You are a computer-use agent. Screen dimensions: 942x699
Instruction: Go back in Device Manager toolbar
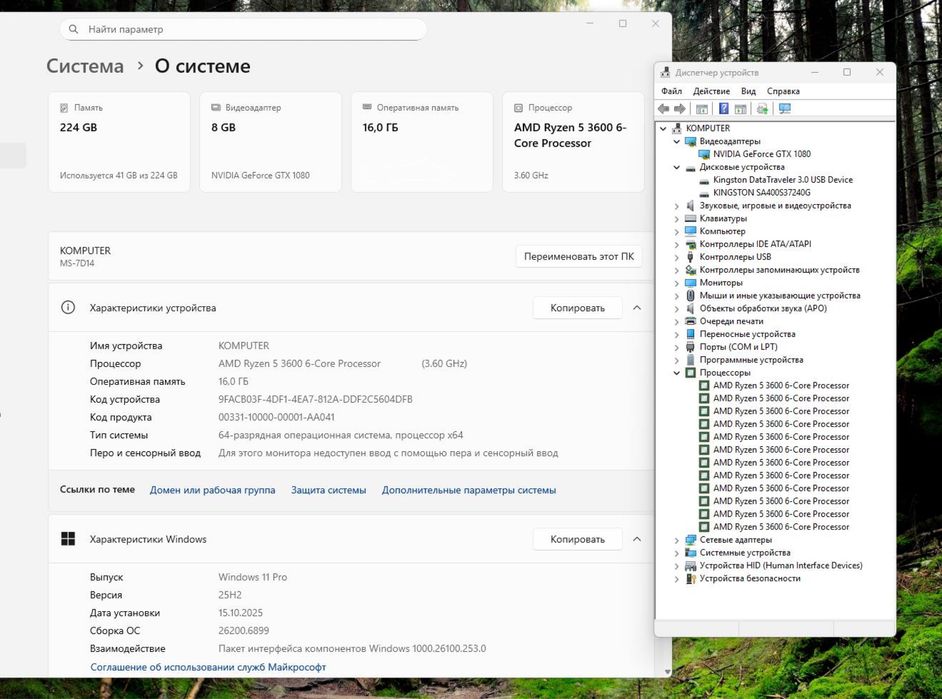click(x=663, y=109)
